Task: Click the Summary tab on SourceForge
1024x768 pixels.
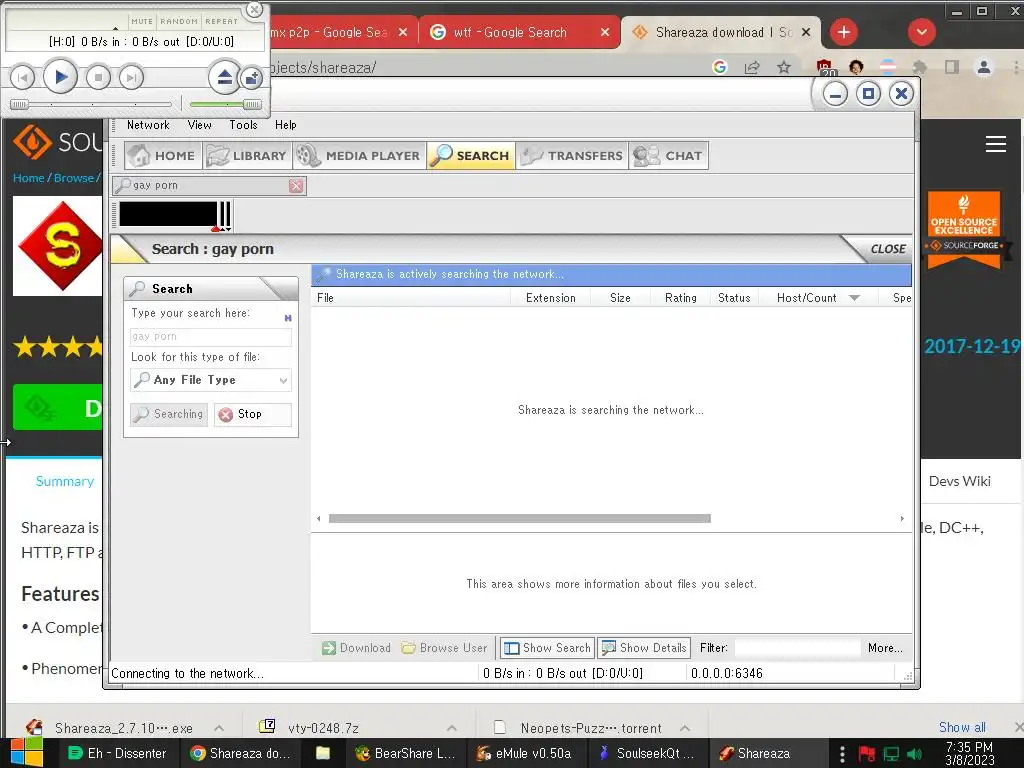Action: coord(65,481)
